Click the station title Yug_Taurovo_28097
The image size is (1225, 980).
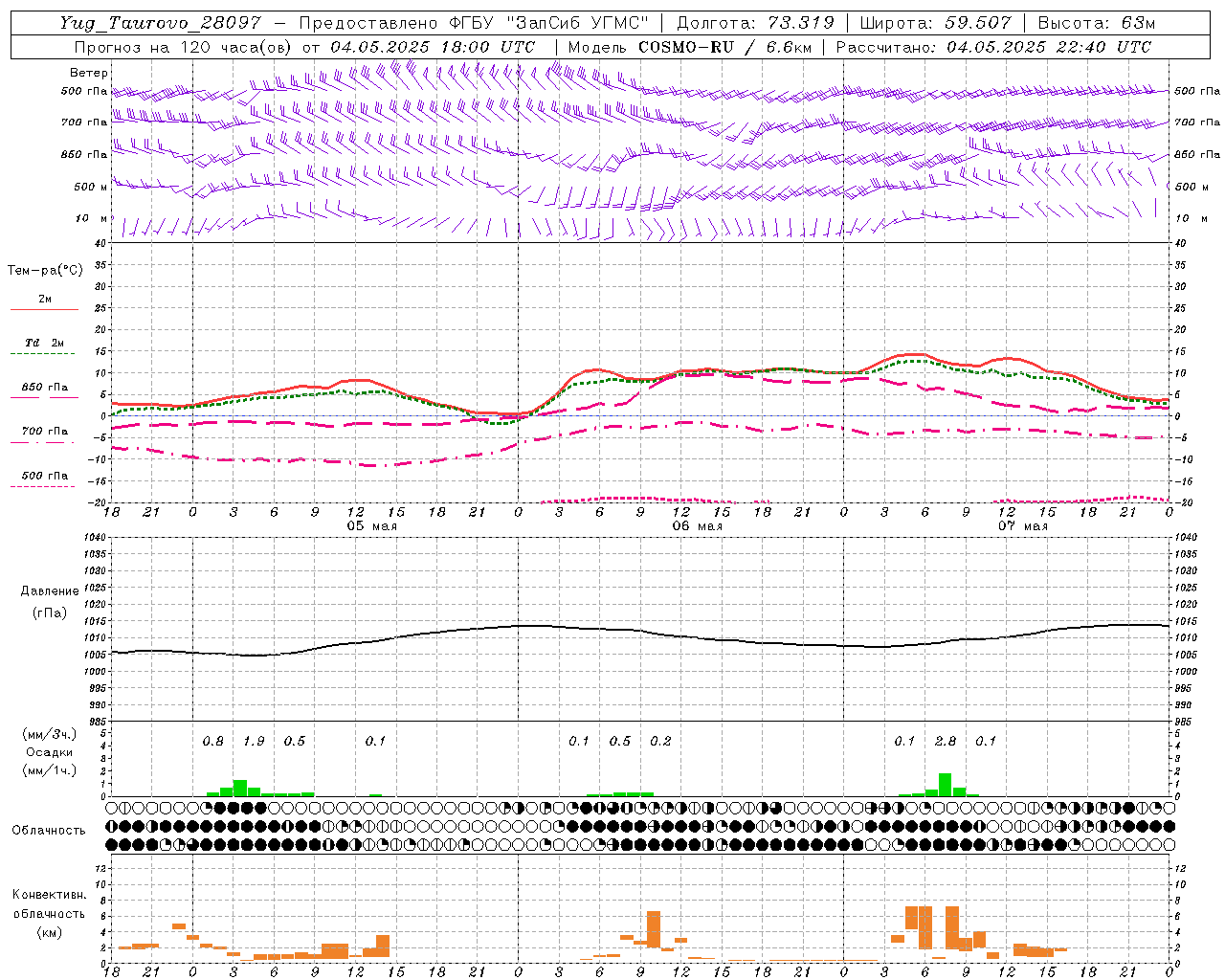161,23
